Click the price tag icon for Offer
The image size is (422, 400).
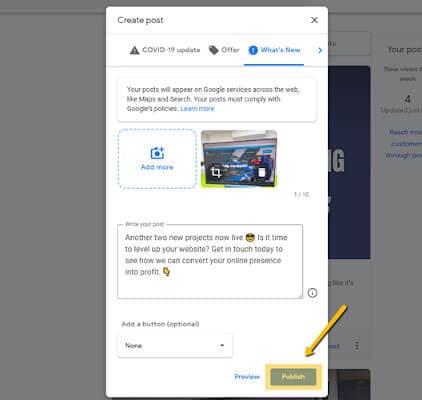tap(213, 50)
